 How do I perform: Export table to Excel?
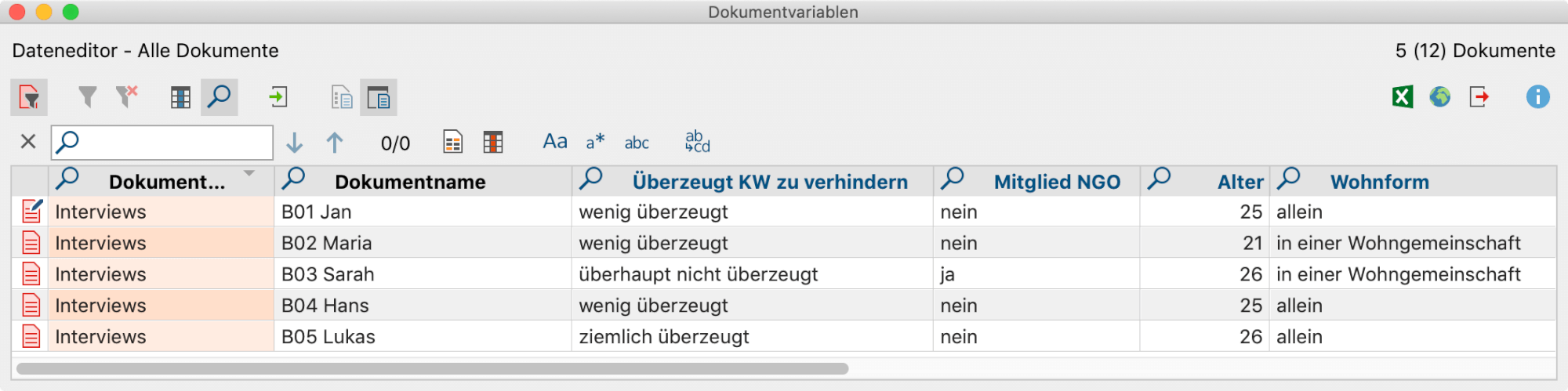click(1403, 97)
